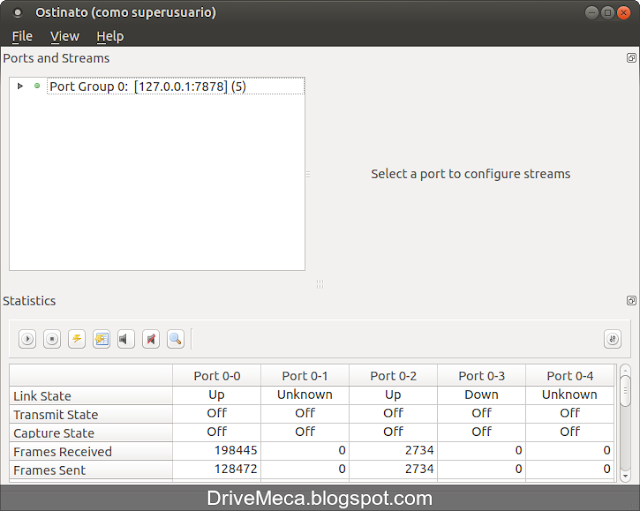The width and height of the screenshot is (640, 511).
Task: Select the Port 0-1 column header
Action: pyautogui.click(x=305, y=376)
